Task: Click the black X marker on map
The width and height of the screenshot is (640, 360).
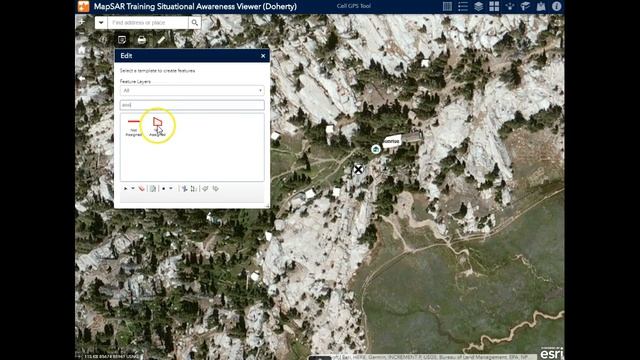Action: pos(358,169)
